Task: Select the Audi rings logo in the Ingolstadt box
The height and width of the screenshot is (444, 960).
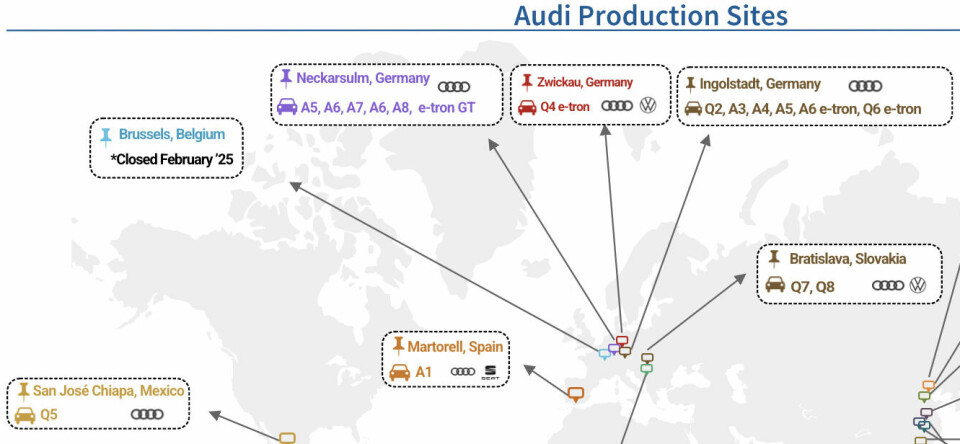Action: point(865,86)
